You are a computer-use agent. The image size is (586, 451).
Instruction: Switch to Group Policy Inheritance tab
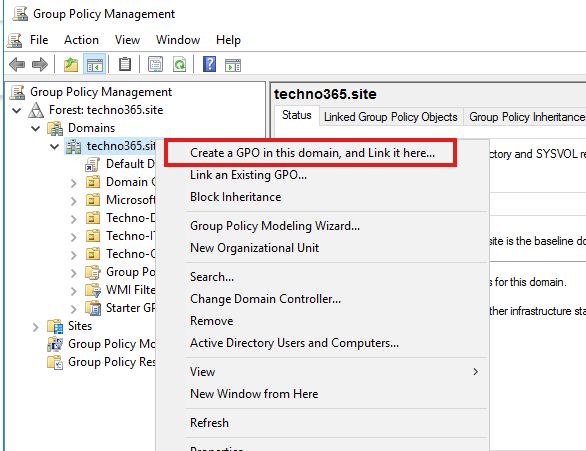pos(525,117)
